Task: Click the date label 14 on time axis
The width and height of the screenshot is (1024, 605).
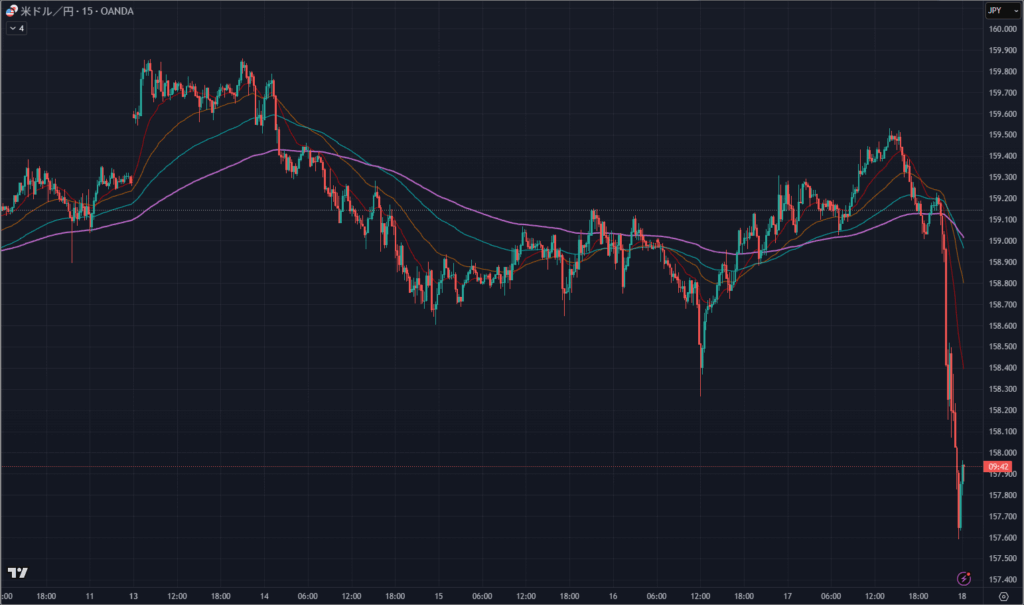Action: click(x=263, y=597)
